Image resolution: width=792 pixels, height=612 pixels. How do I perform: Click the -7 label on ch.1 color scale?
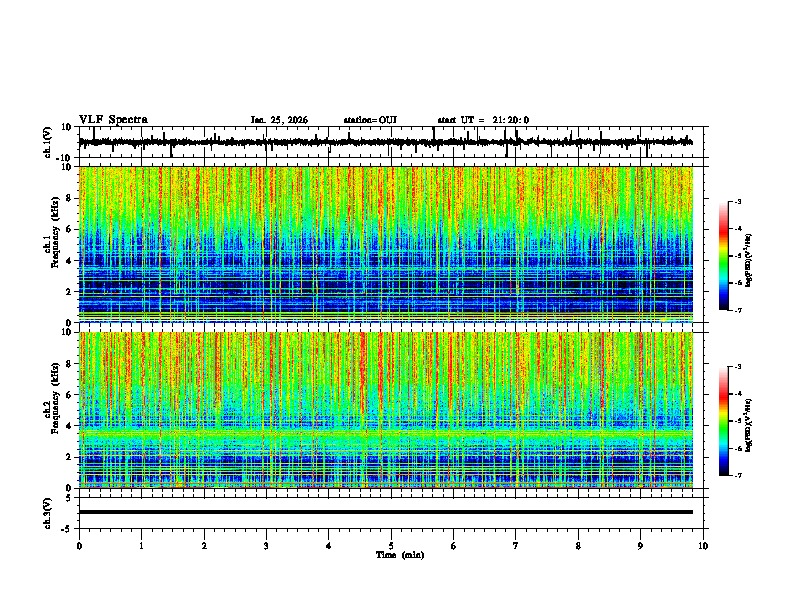tap(737, 310)
